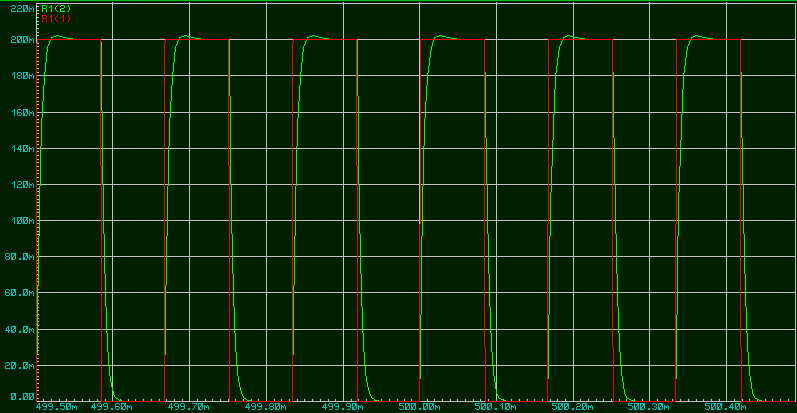Screen dimensions: 797x413
Task: Click the 180m vertical axis label
Action: (18, 77)
